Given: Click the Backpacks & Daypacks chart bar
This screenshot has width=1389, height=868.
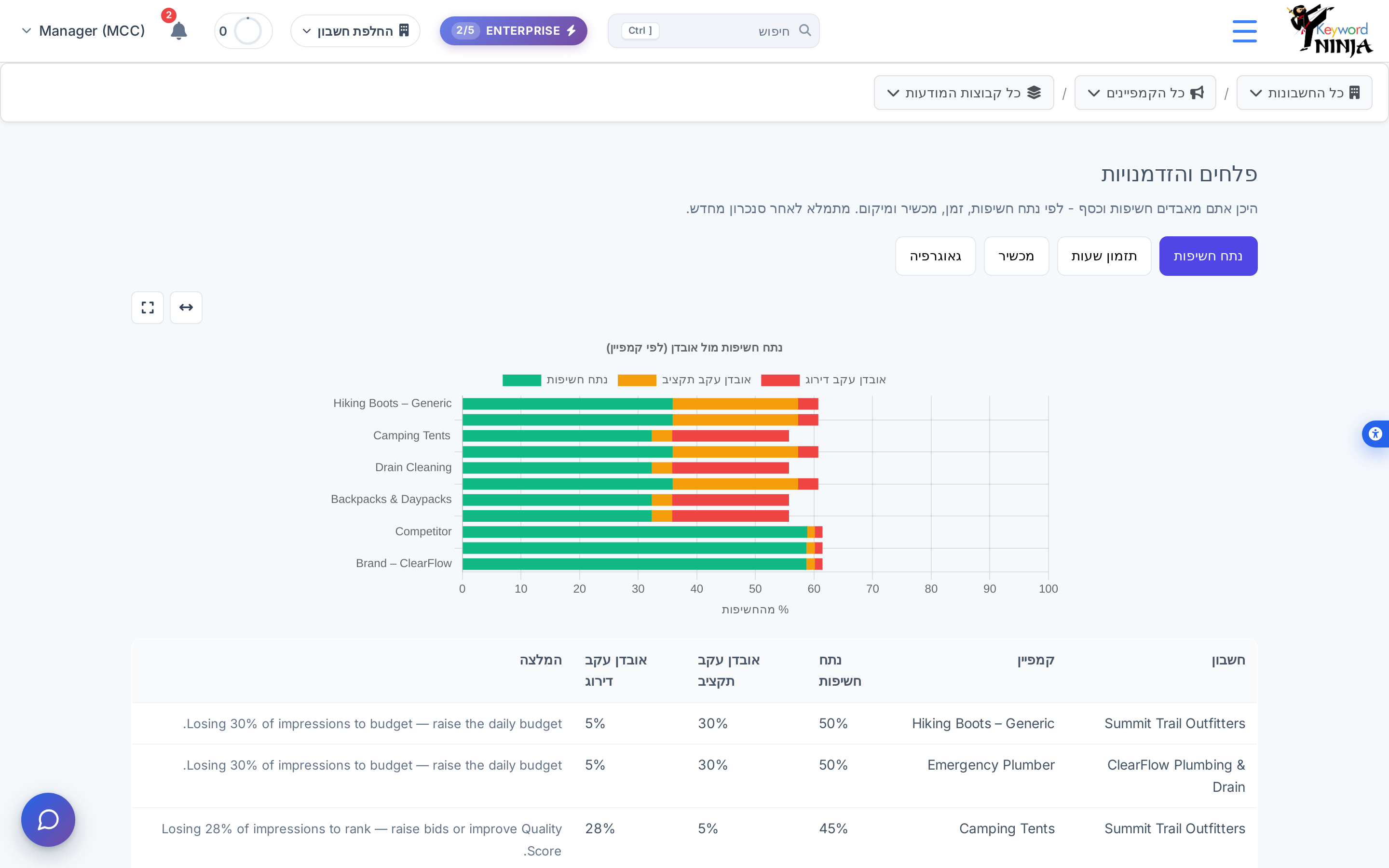Looking at the screenshot, I should [626, 500].
